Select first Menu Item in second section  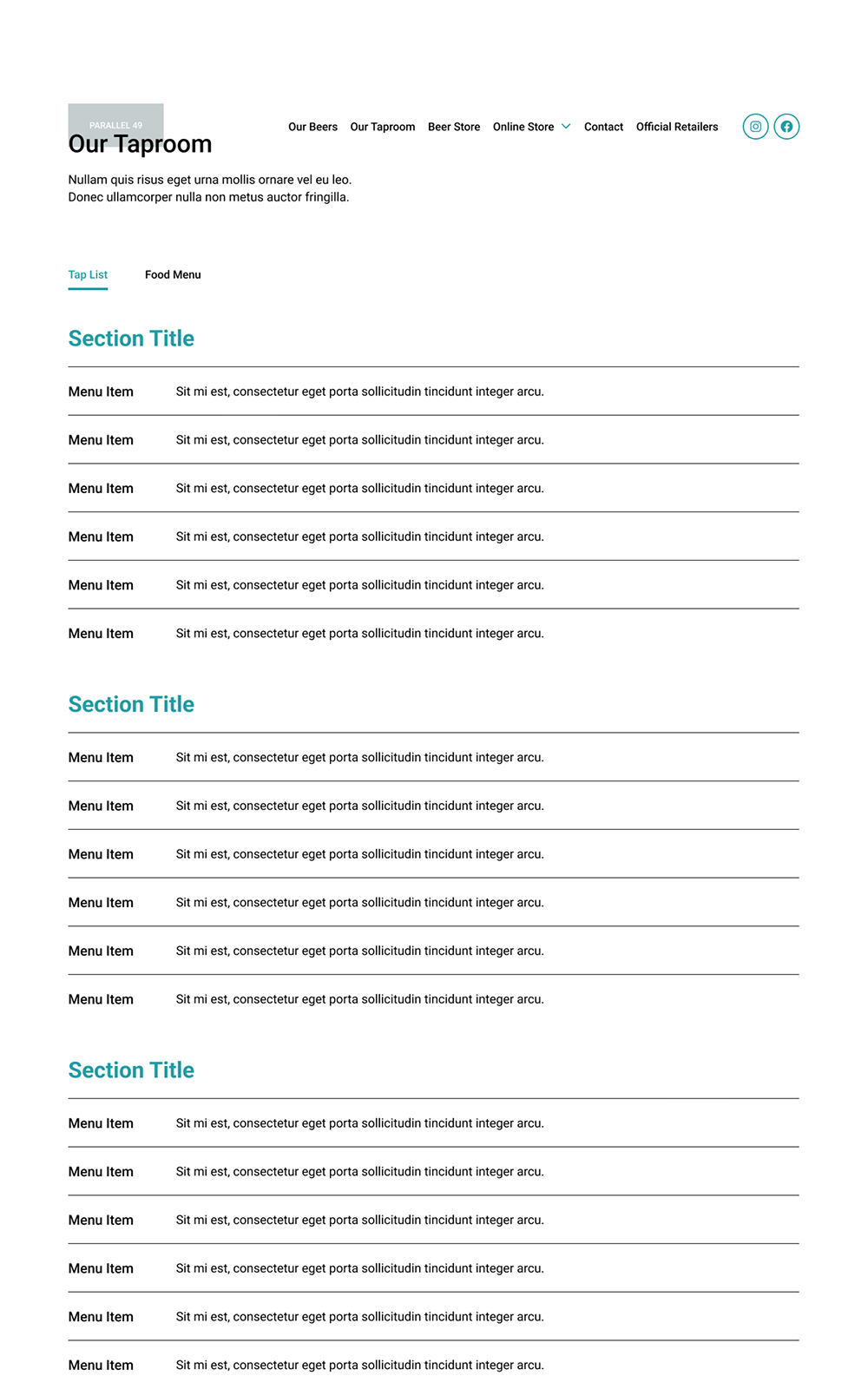[x=101, y=758]
